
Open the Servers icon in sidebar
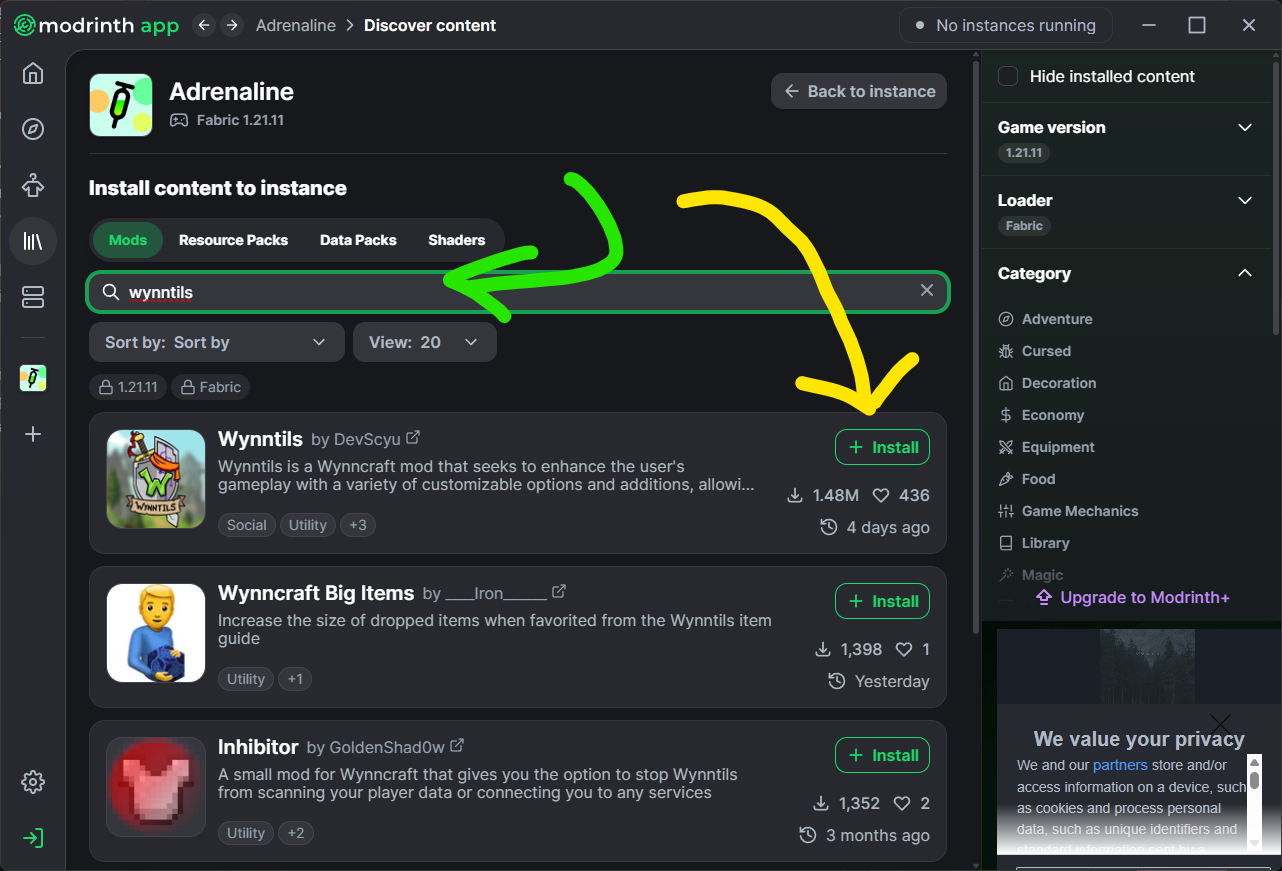pos(33,297)
